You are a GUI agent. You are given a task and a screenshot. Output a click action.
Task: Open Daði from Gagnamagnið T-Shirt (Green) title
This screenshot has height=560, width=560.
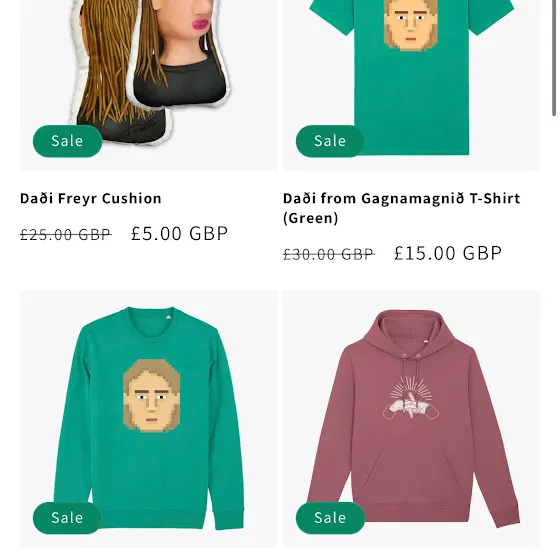[401, 208]
